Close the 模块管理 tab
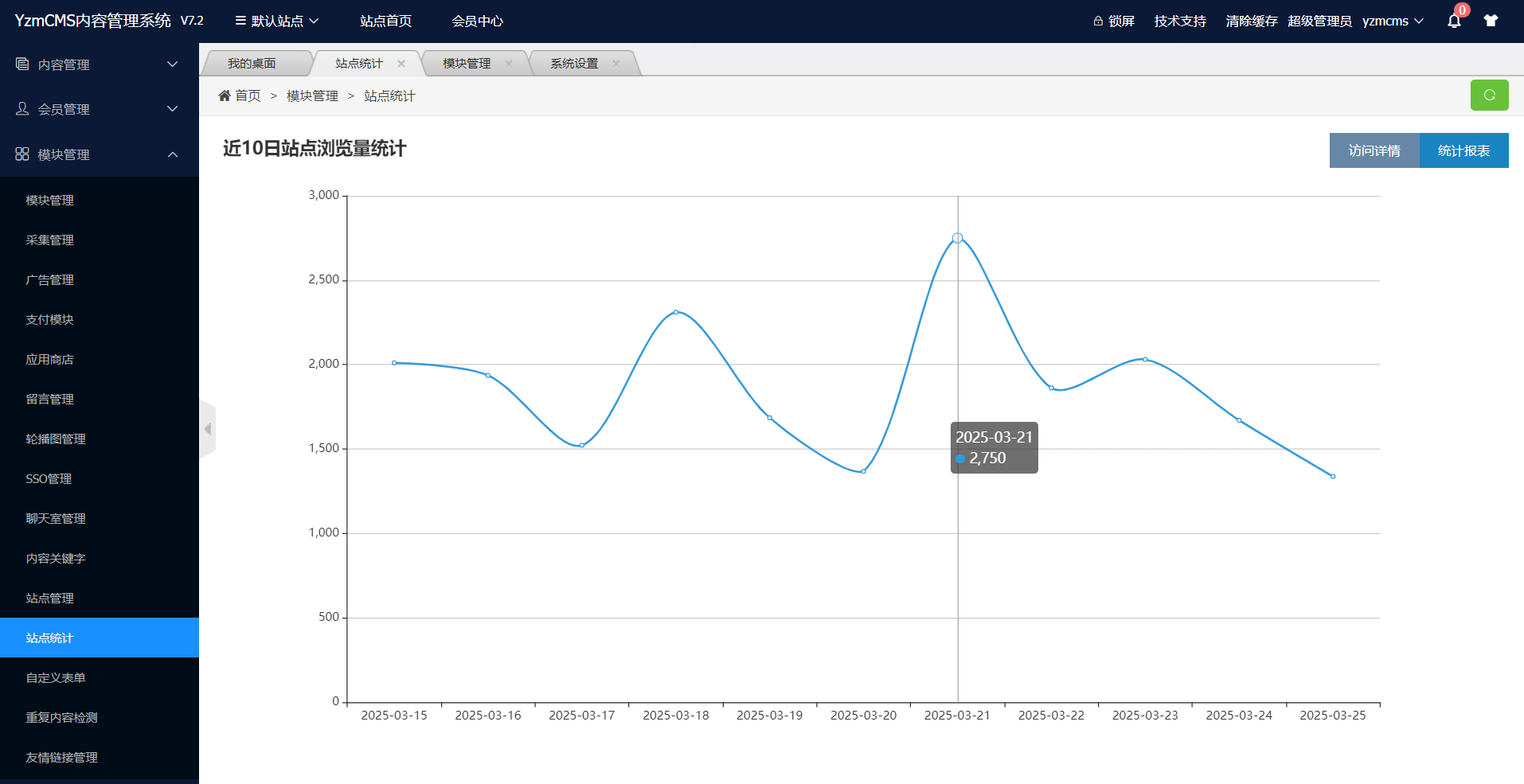 [x=509, y=64]
